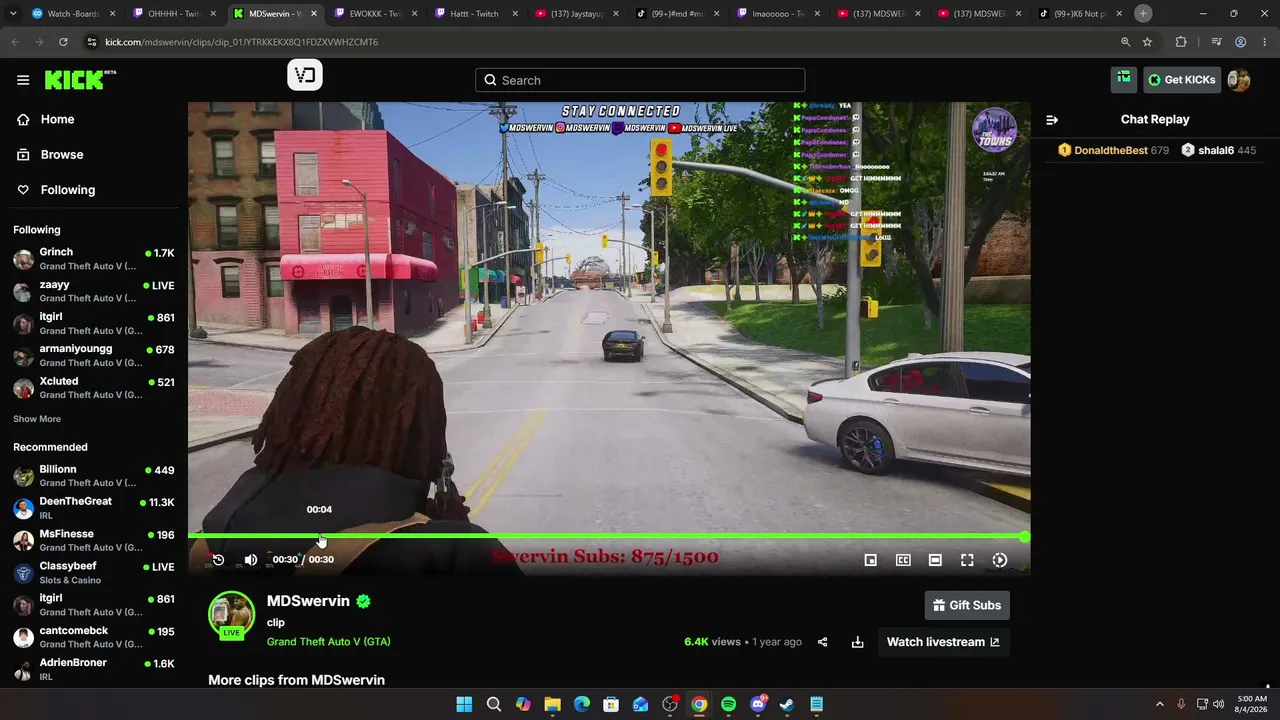Open Steam from the taskbar
Image resolution: width=1280 pixels, height=720 pixels.
pos(787,704)
